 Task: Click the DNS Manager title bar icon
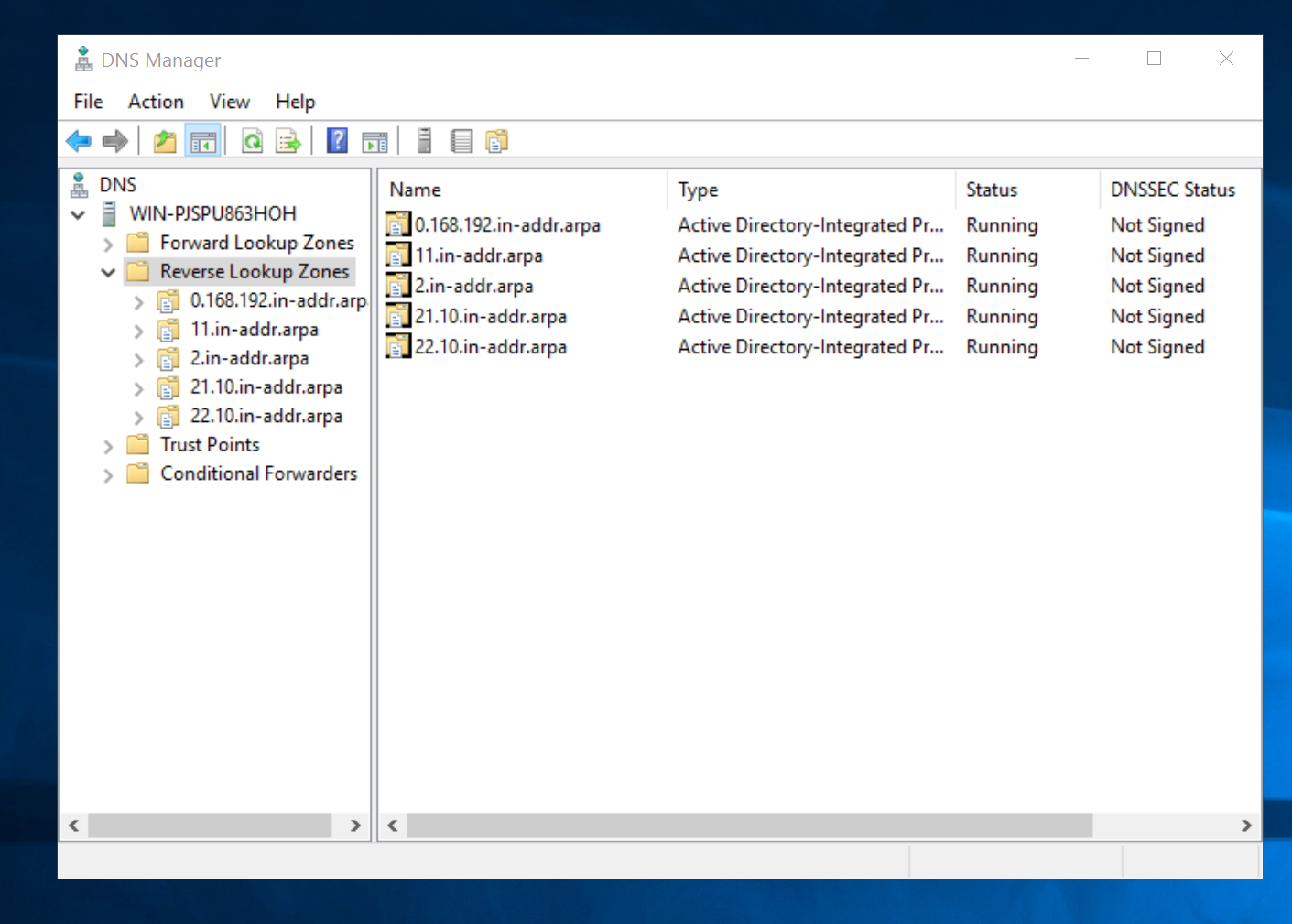tap(83, 60)
